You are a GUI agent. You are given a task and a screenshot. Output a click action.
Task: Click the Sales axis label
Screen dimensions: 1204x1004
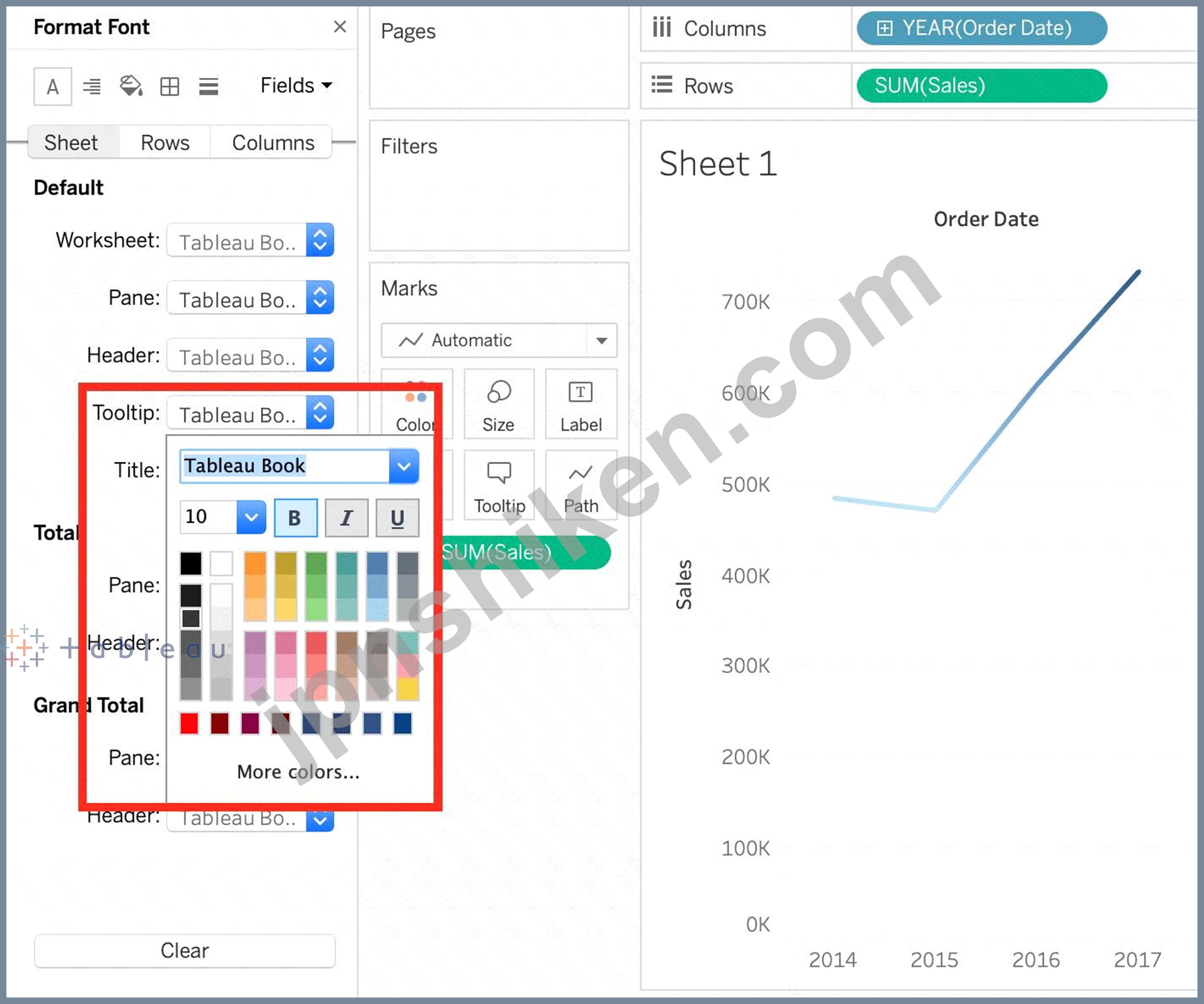click(684, 584)
